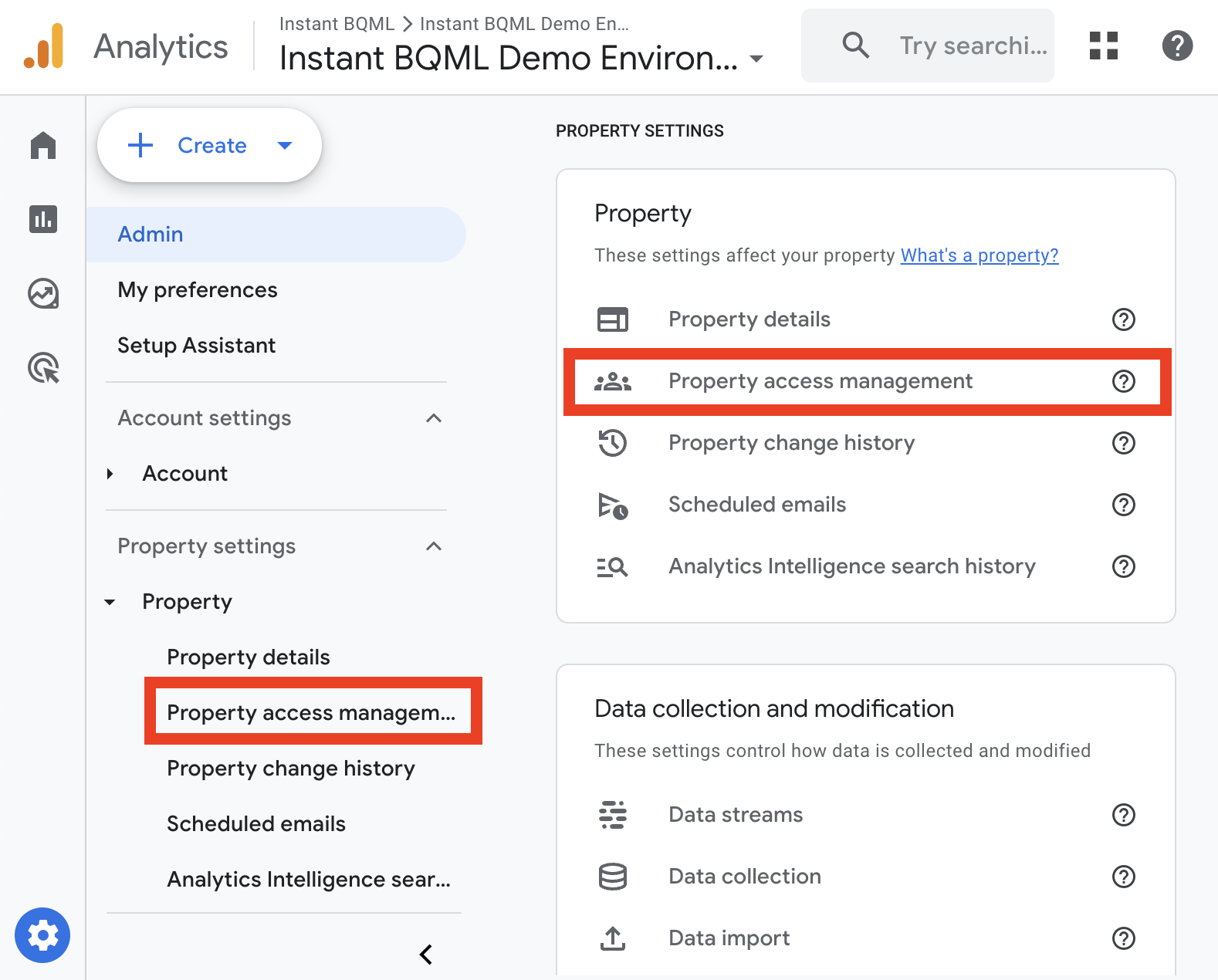
Task: Select Admin in the side menu
Action: point(276,235)
